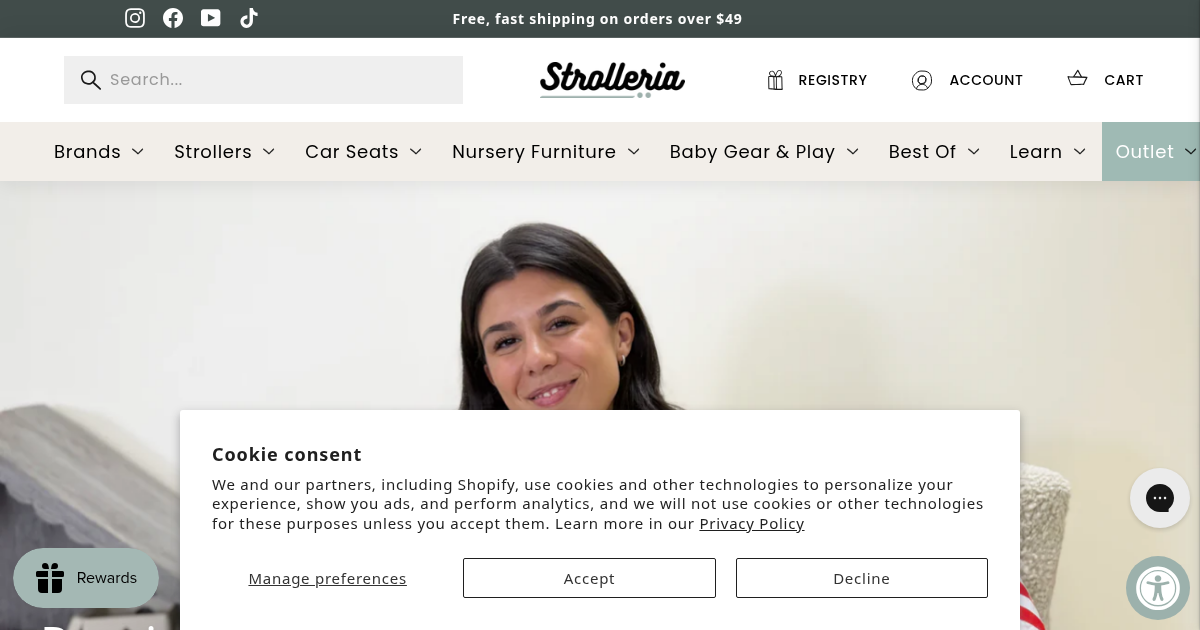
Task: Open the accessibility widget icon
Action: click(x=1158, y=589)
